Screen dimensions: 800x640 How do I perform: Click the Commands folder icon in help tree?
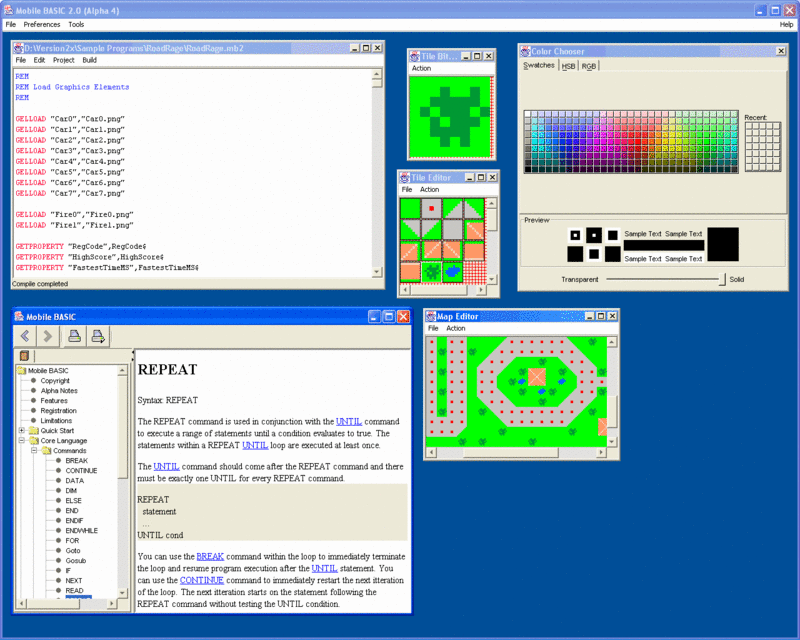(46, 450)
